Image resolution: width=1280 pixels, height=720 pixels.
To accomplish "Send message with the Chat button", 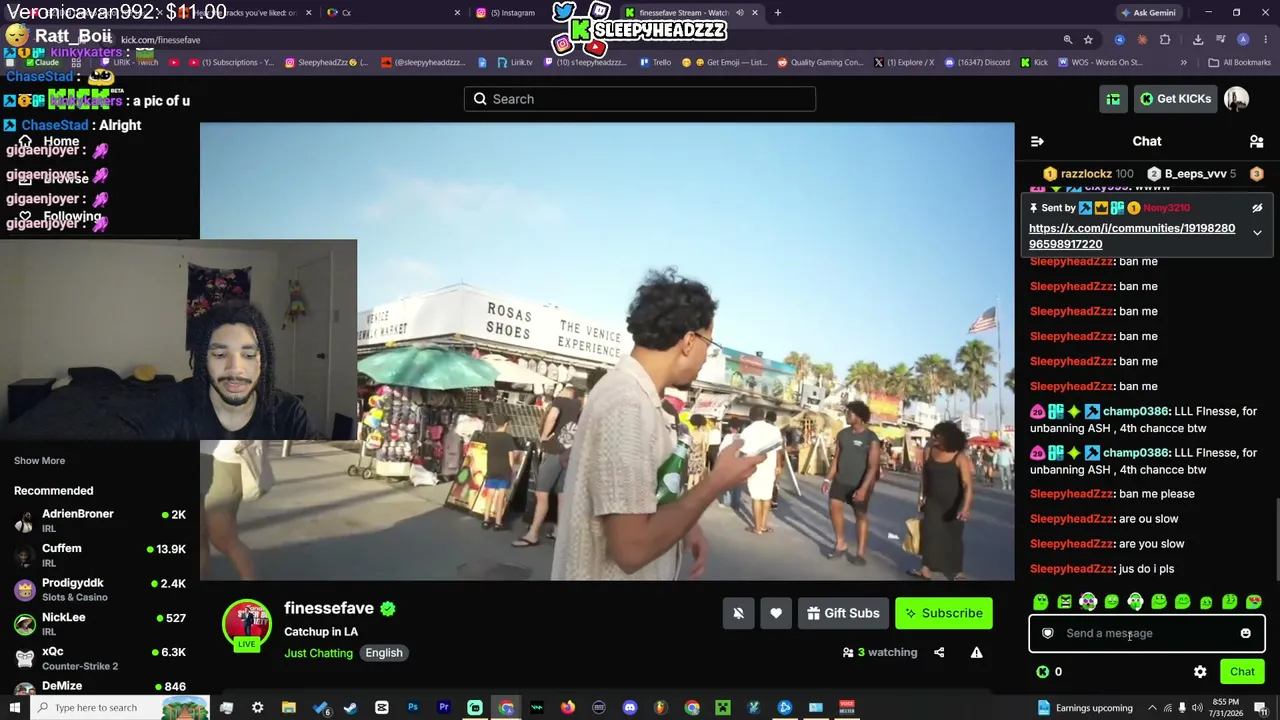I will (1242, 672).
